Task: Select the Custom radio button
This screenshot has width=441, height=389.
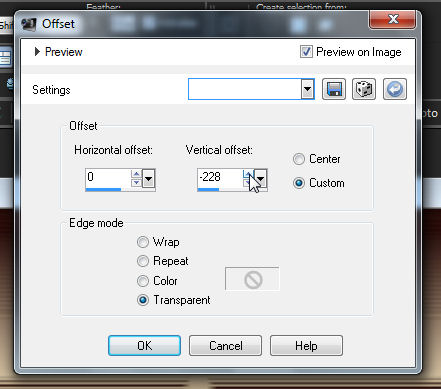Action: tap(299, 183)
